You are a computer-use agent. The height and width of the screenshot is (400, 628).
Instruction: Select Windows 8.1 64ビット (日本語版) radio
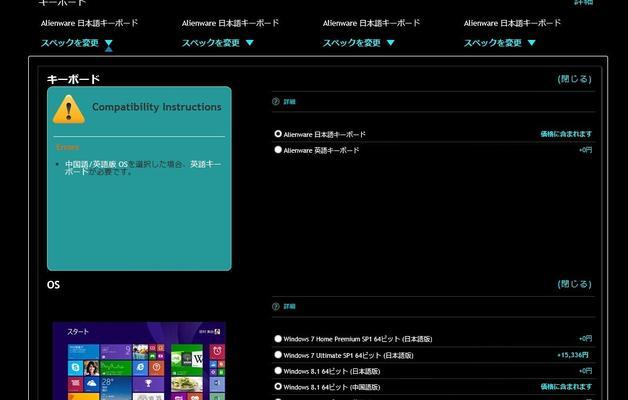[278, 371]
